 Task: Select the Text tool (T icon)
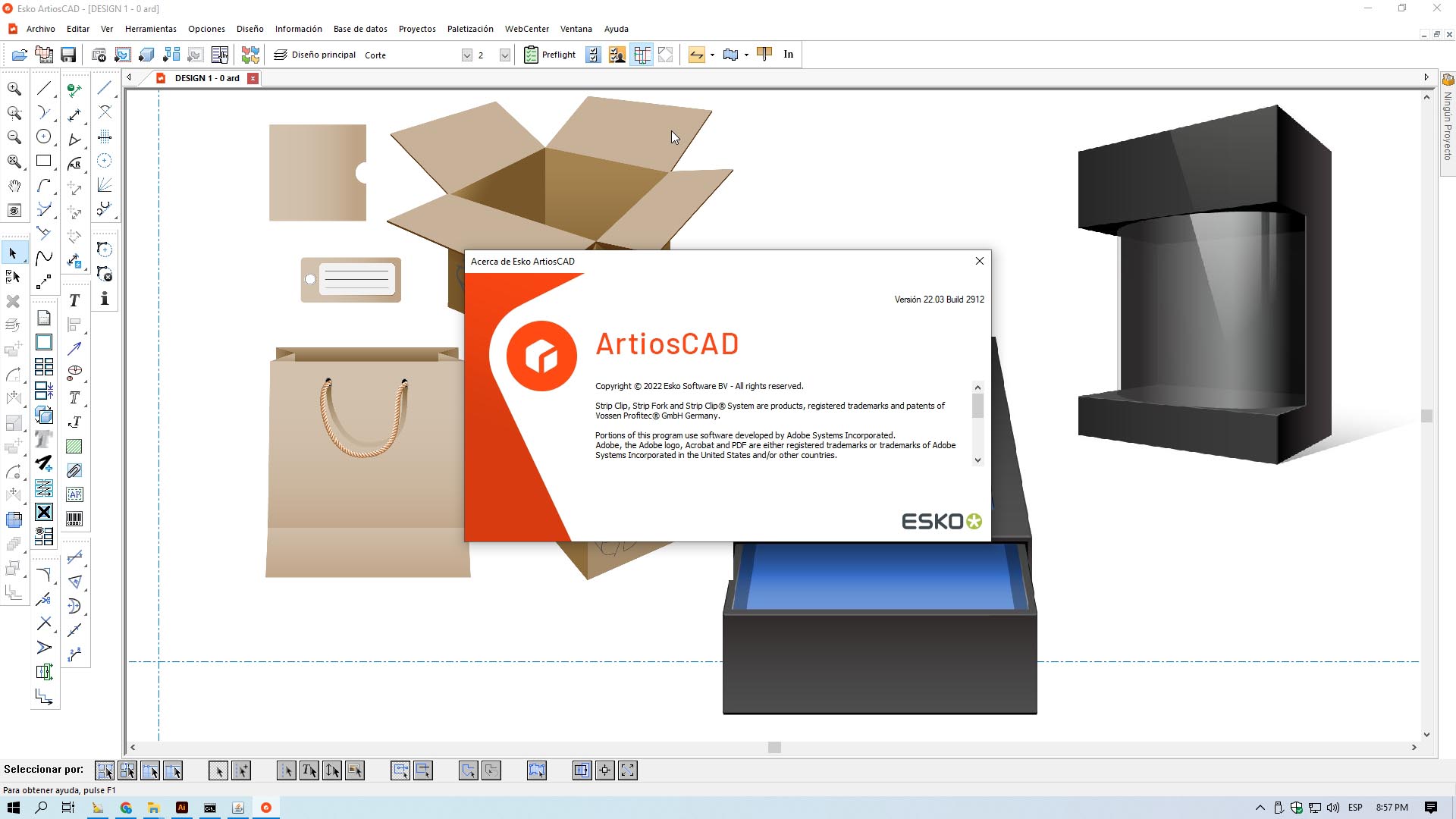(x=74, y=301)
